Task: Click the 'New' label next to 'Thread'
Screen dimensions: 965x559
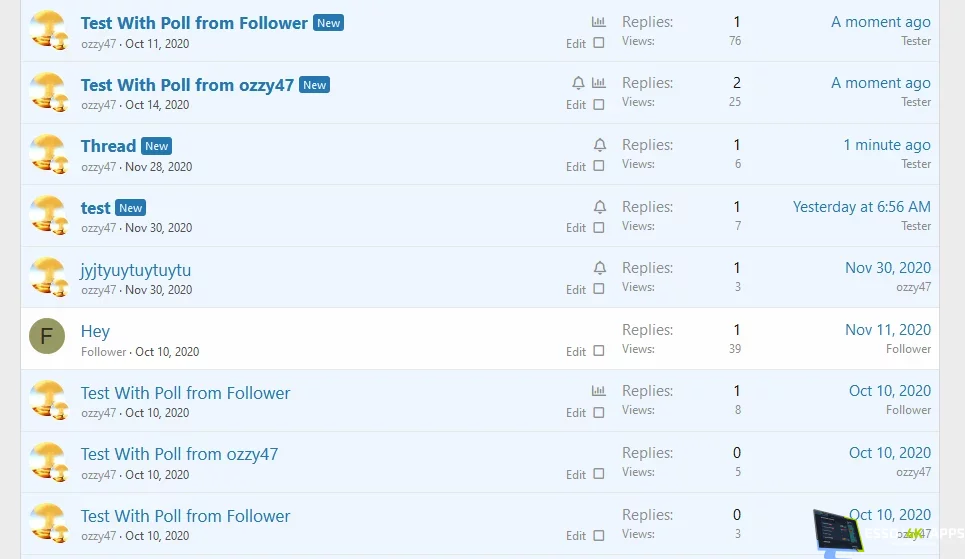Action: 157,146
